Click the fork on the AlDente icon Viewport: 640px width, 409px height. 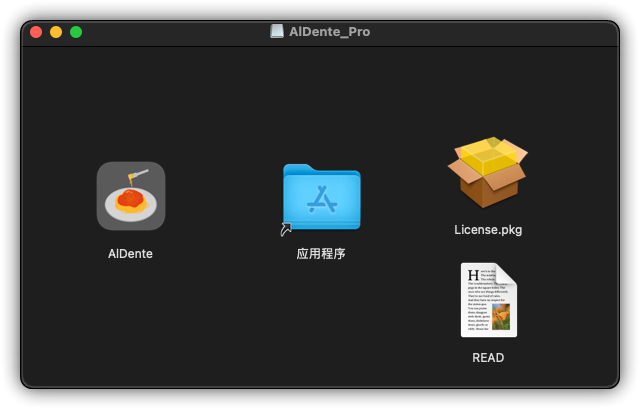pos(139,176)
